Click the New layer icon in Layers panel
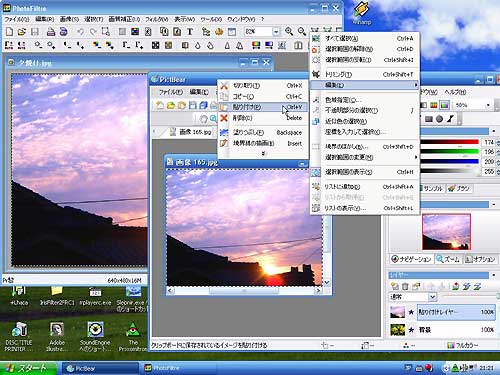 [x=395, y=286]
